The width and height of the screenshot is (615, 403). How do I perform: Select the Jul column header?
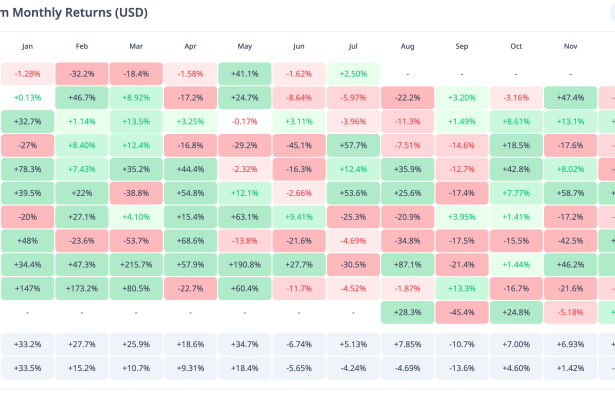[353, 46]
